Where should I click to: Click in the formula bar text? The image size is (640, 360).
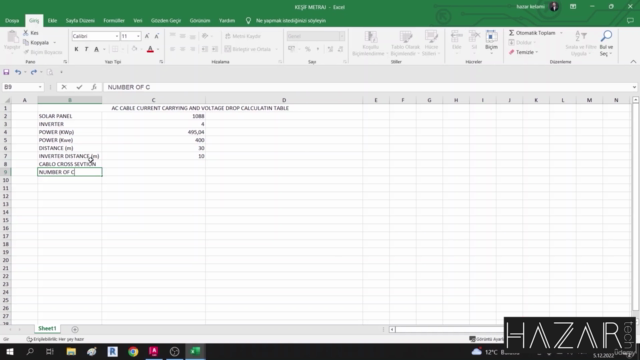tap(129, 87)
